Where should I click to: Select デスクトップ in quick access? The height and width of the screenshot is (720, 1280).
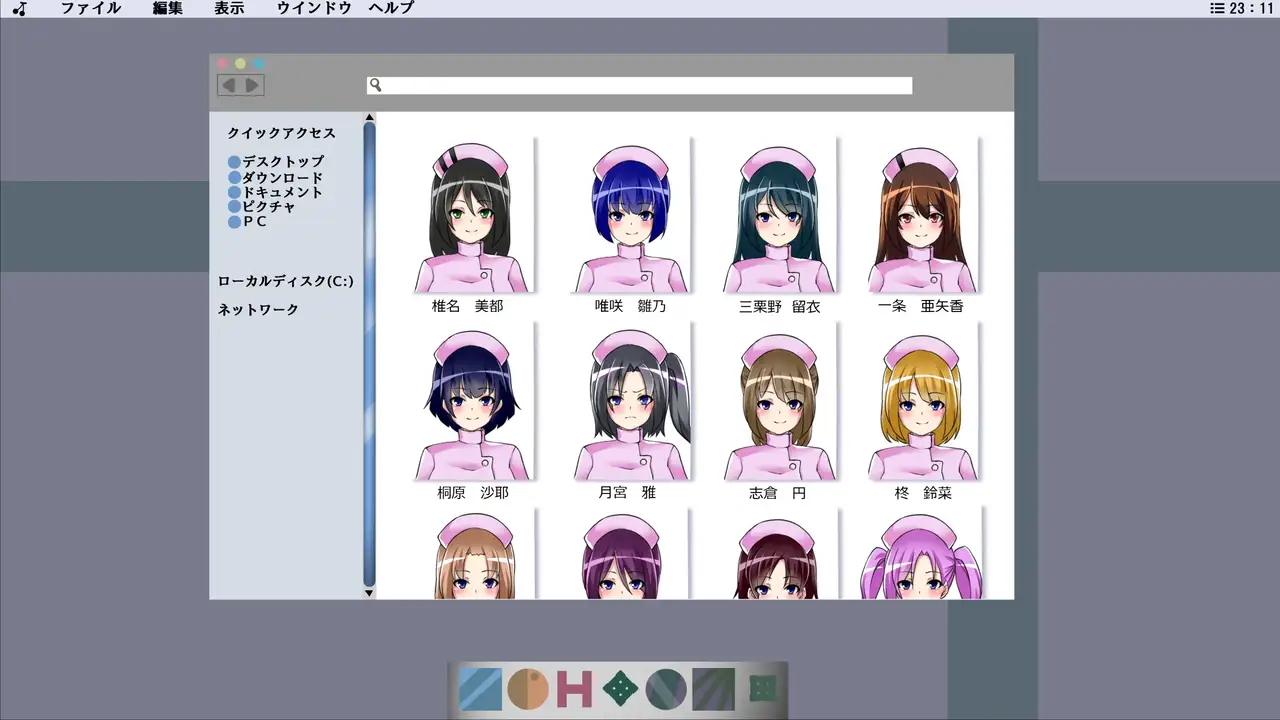(282, 161)
